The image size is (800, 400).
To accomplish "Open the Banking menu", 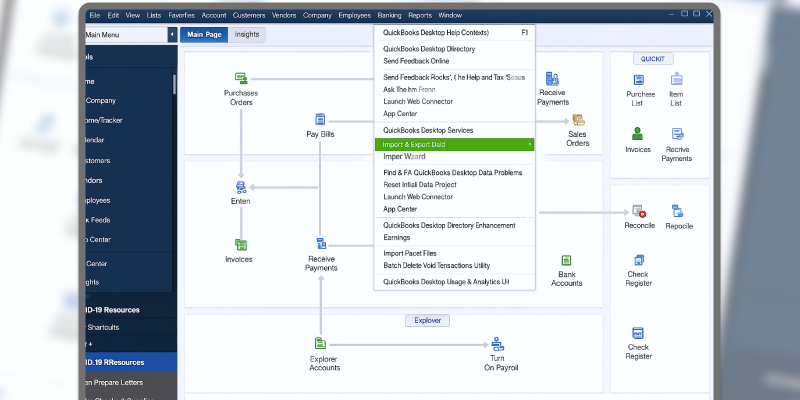I will pos(389,15).
